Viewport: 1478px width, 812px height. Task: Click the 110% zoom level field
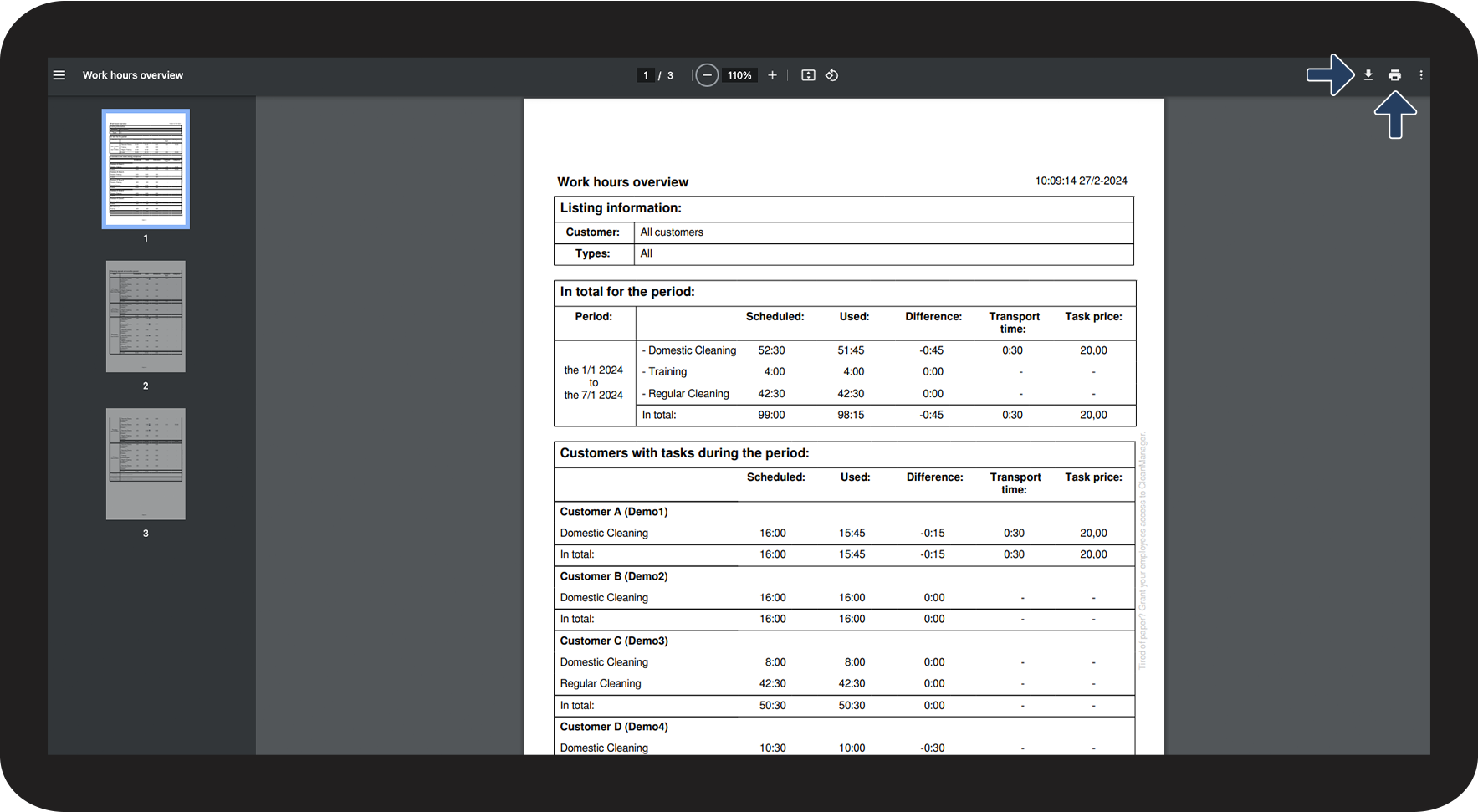coord(739,75)
